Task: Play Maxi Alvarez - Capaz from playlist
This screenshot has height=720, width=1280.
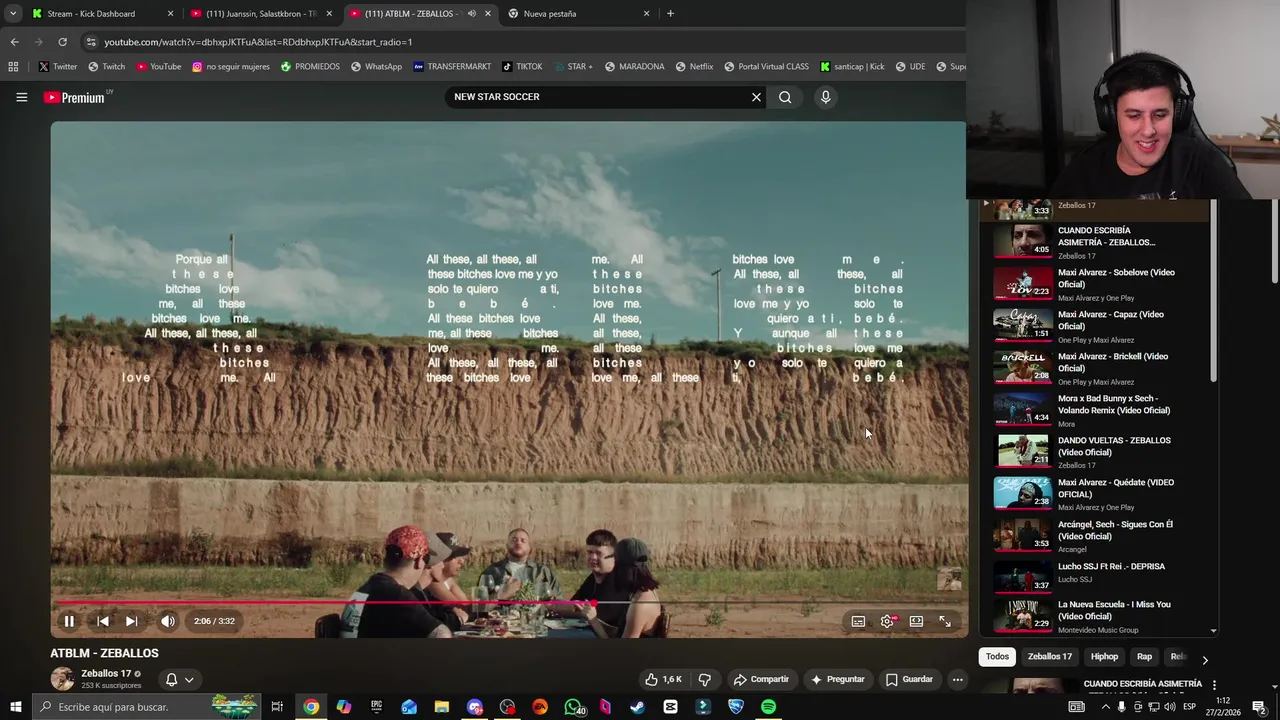Action: [1100, 326]
